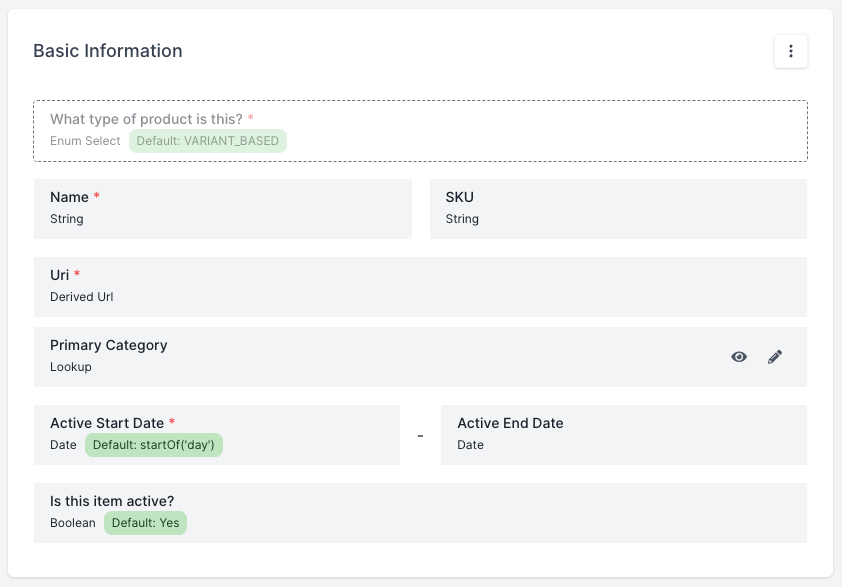The image size is (842, 587).
Task: Click the Uri field label text
Action: (60, 275)
